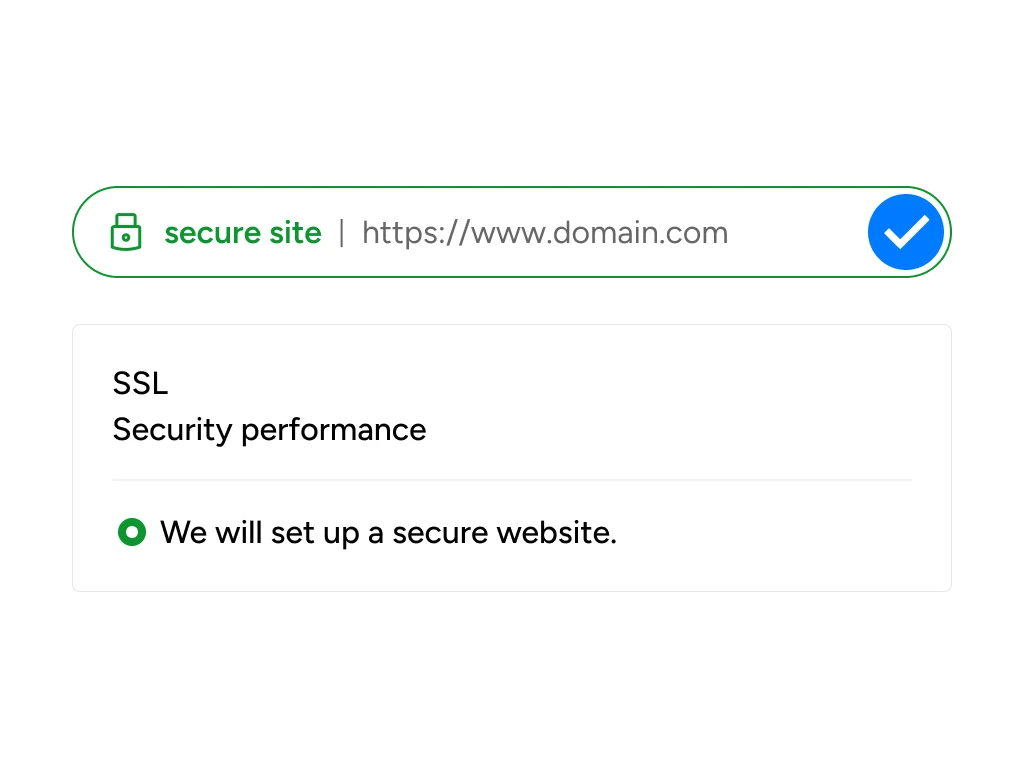Click the word 'domain' in the URL
The height and width of the screenshot is (760, 1022).
tap(598, 233)
